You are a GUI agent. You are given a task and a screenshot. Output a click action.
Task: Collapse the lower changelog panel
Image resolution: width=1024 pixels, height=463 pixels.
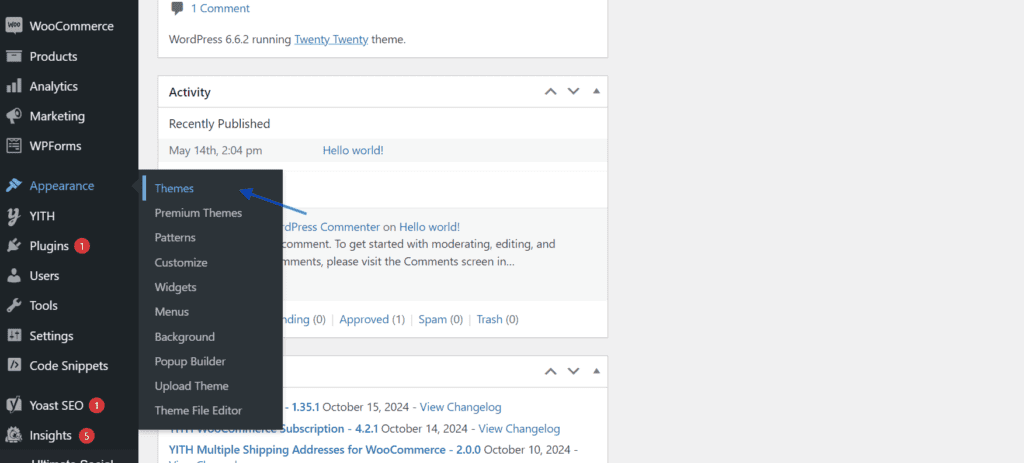596,371
